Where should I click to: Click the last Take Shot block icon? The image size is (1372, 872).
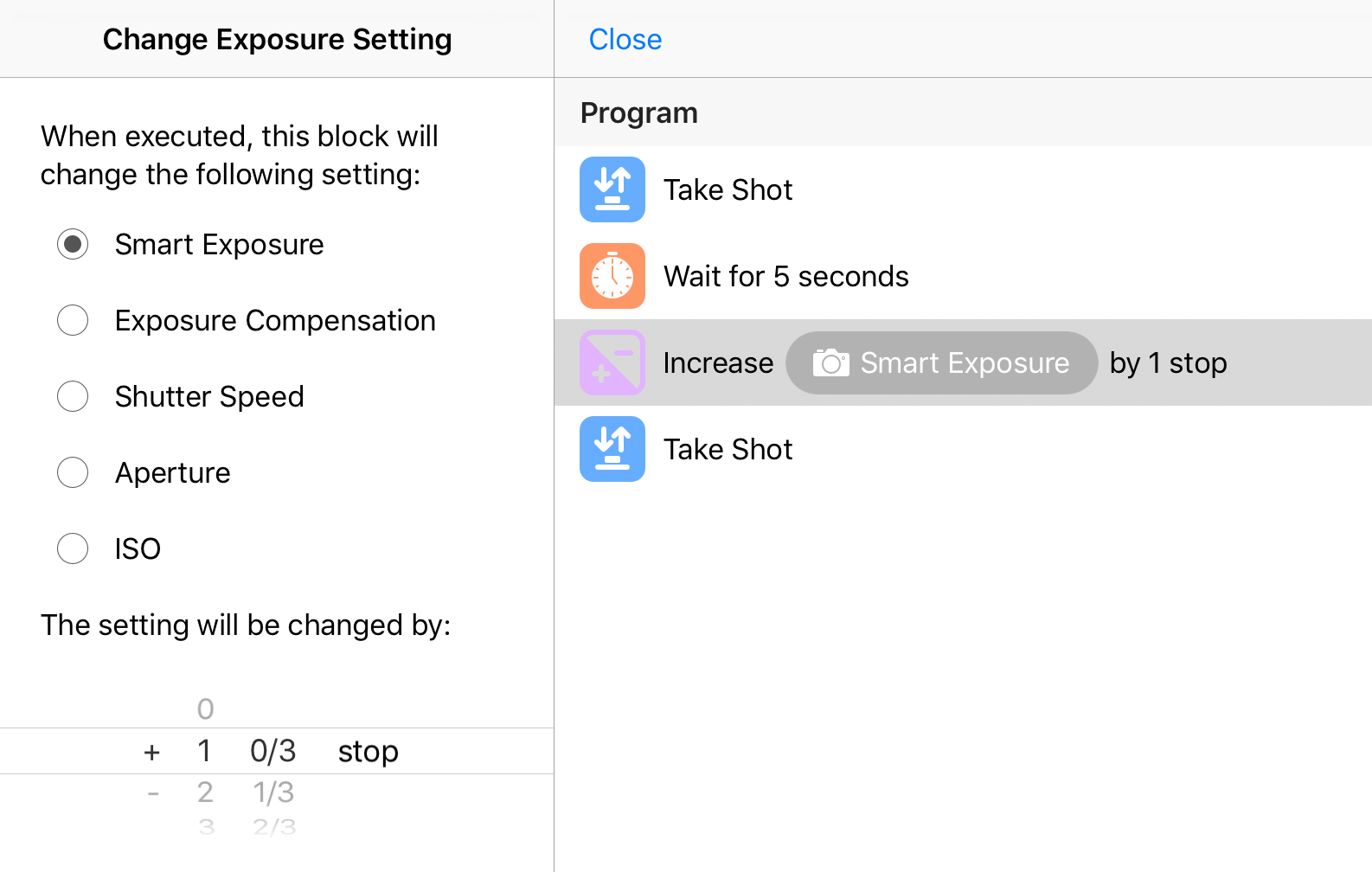(x=612, y=449)
